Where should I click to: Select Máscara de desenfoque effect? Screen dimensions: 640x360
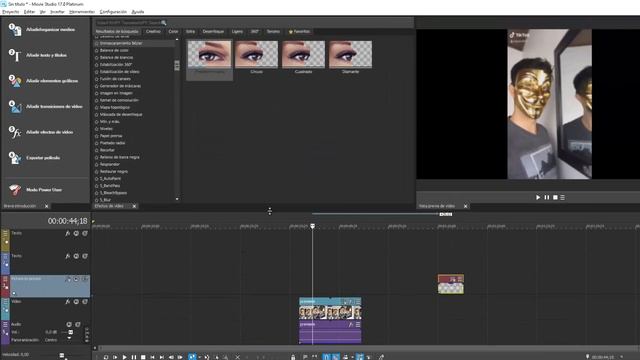click(121, 115)
